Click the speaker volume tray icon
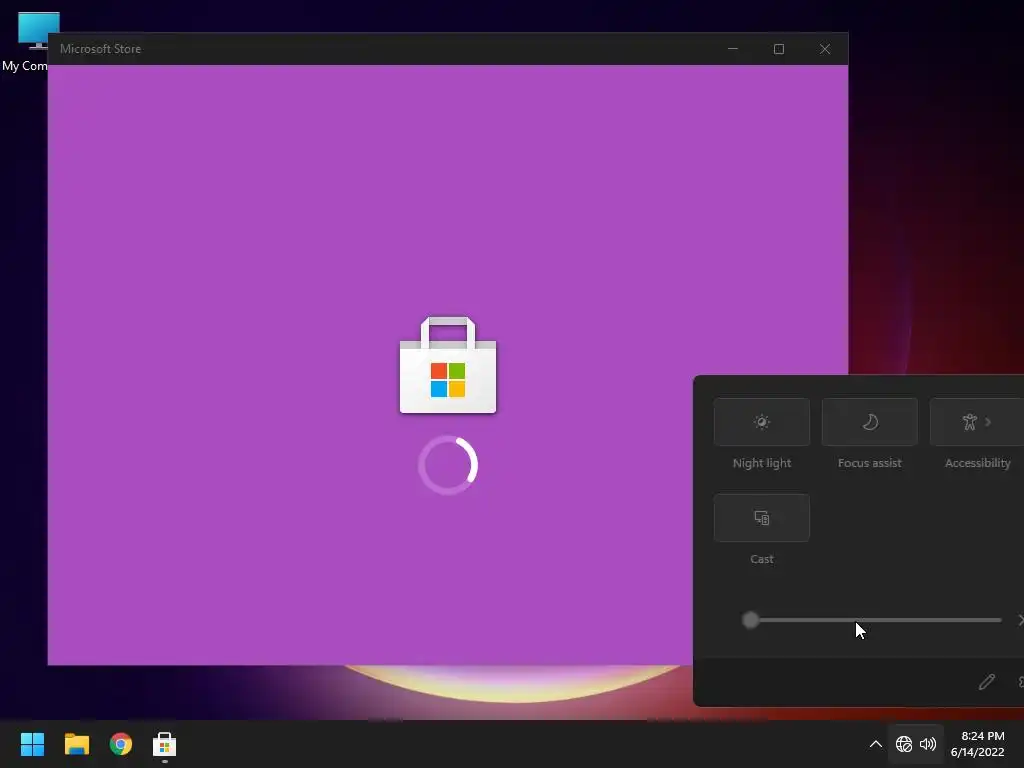Screen dimensions: 1024x768 coord(927,744)
